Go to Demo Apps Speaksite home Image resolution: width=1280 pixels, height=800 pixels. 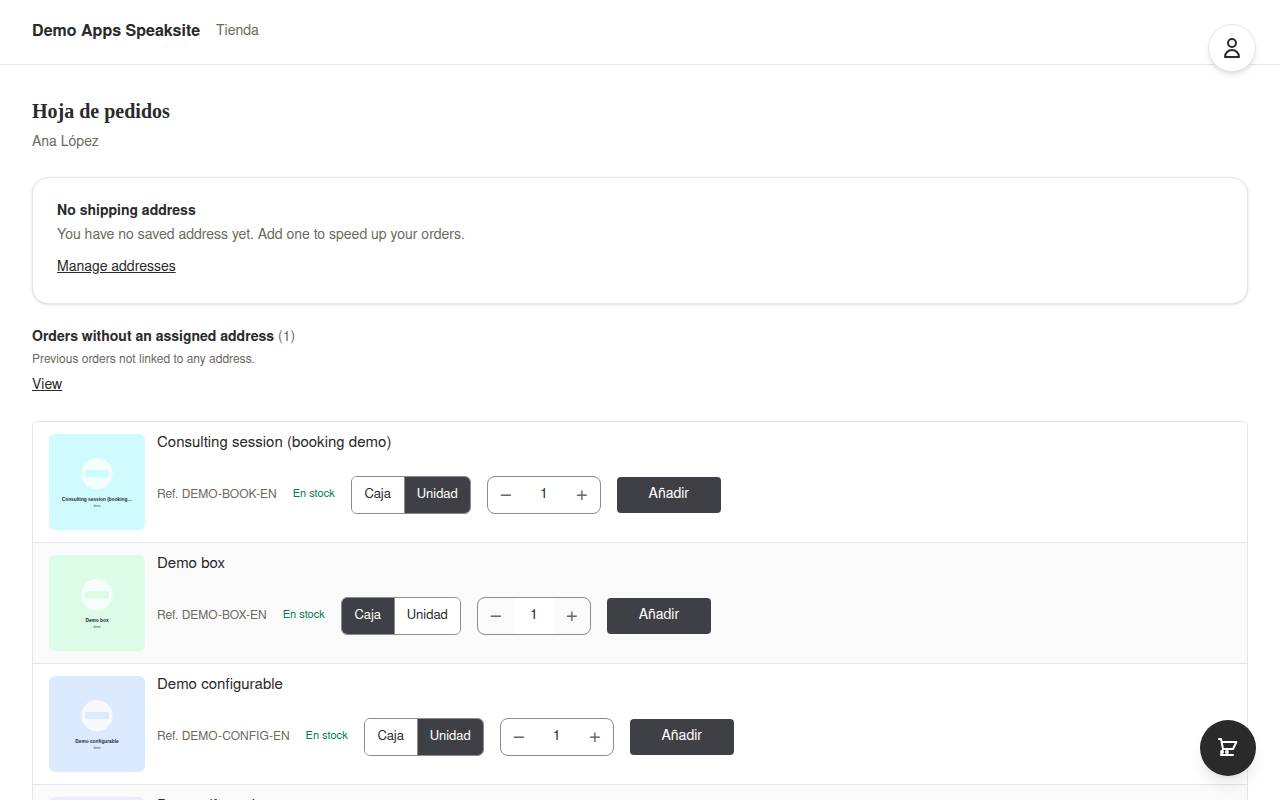[116, 30]
